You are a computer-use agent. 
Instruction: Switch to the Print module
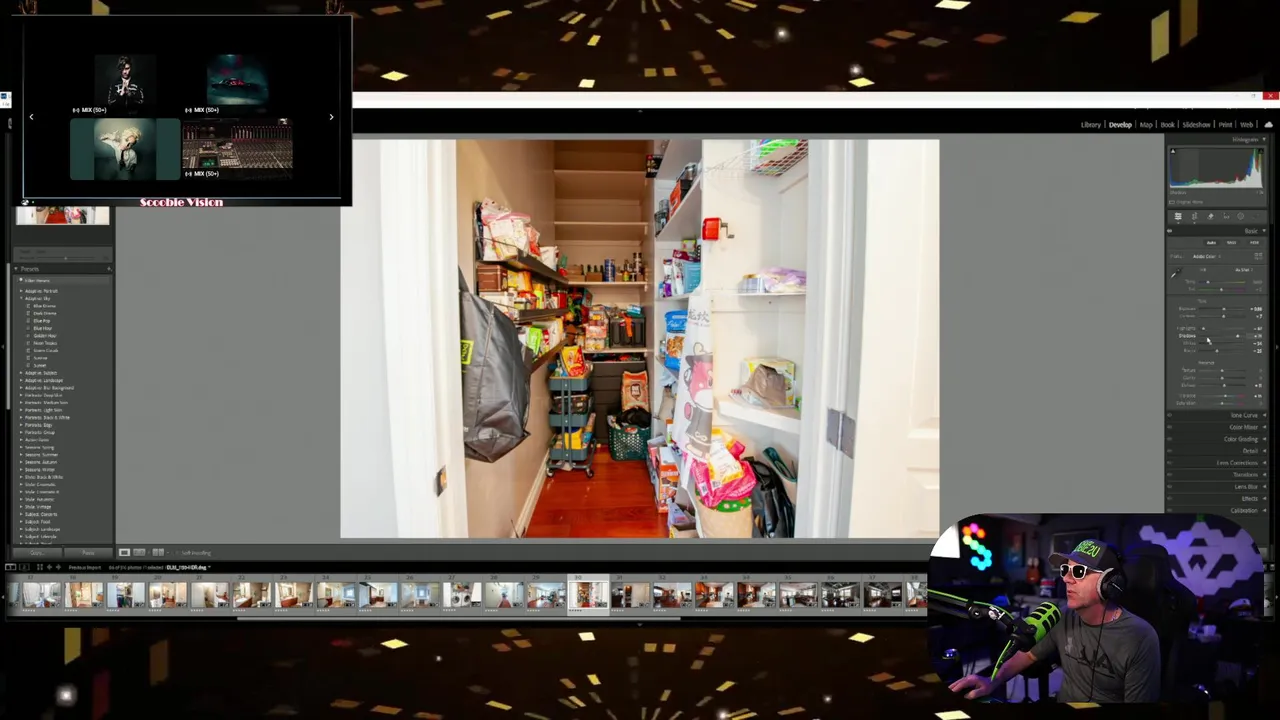(x=1225, y=125)
